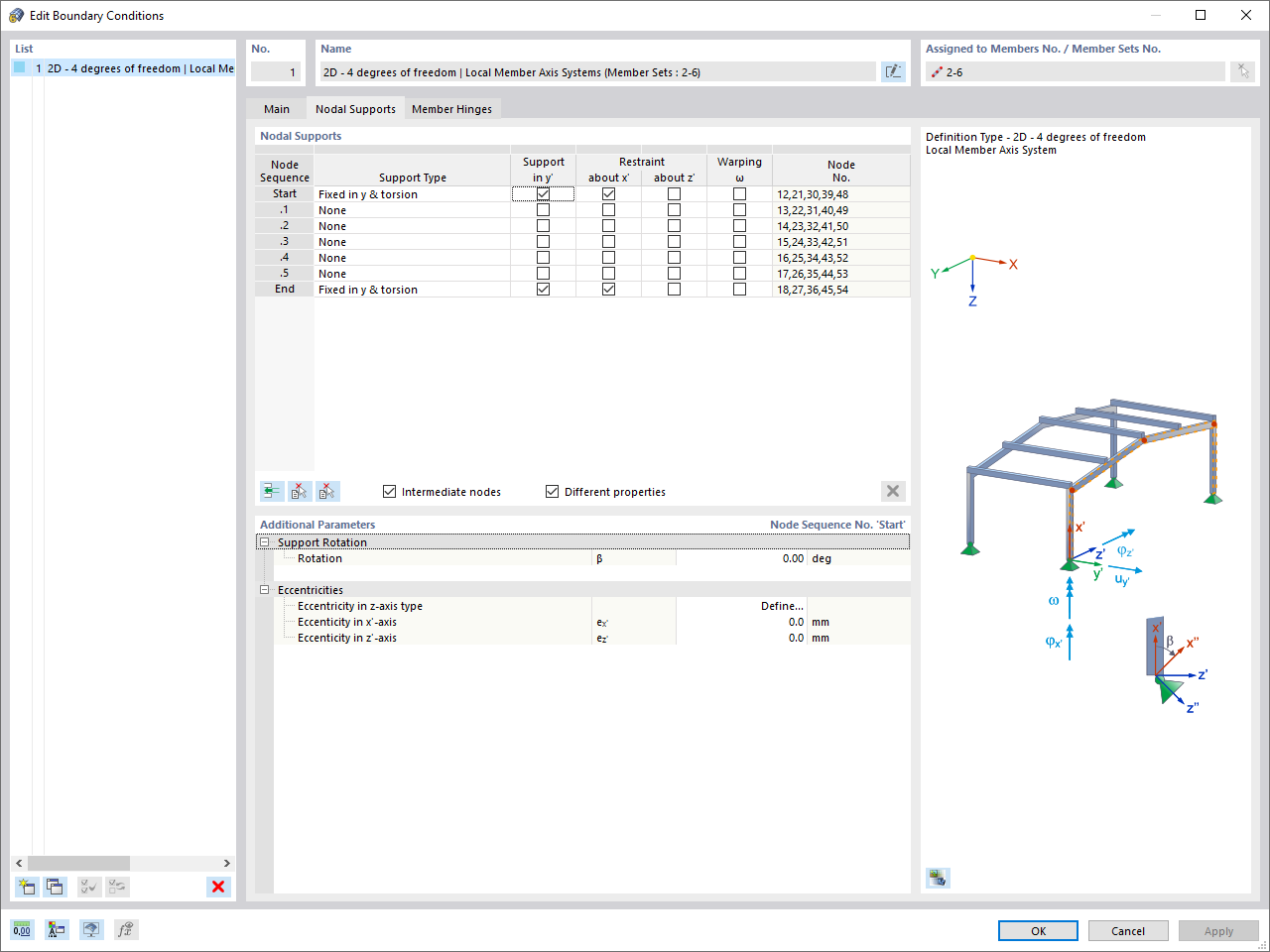Toggle Support in y' for Start row
This screenshot has width=1270, height=952.
543,194
